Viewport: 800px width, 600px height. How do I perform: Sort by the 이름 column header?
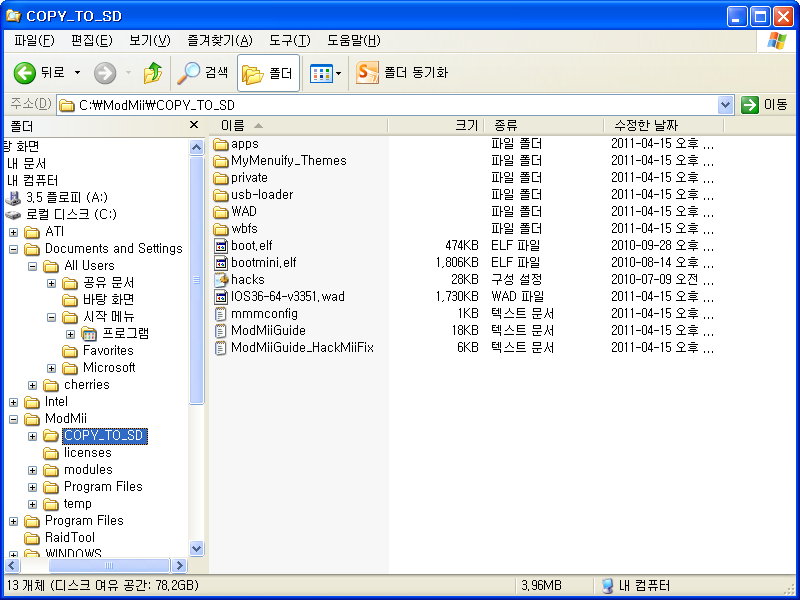(x=298, y=125)
